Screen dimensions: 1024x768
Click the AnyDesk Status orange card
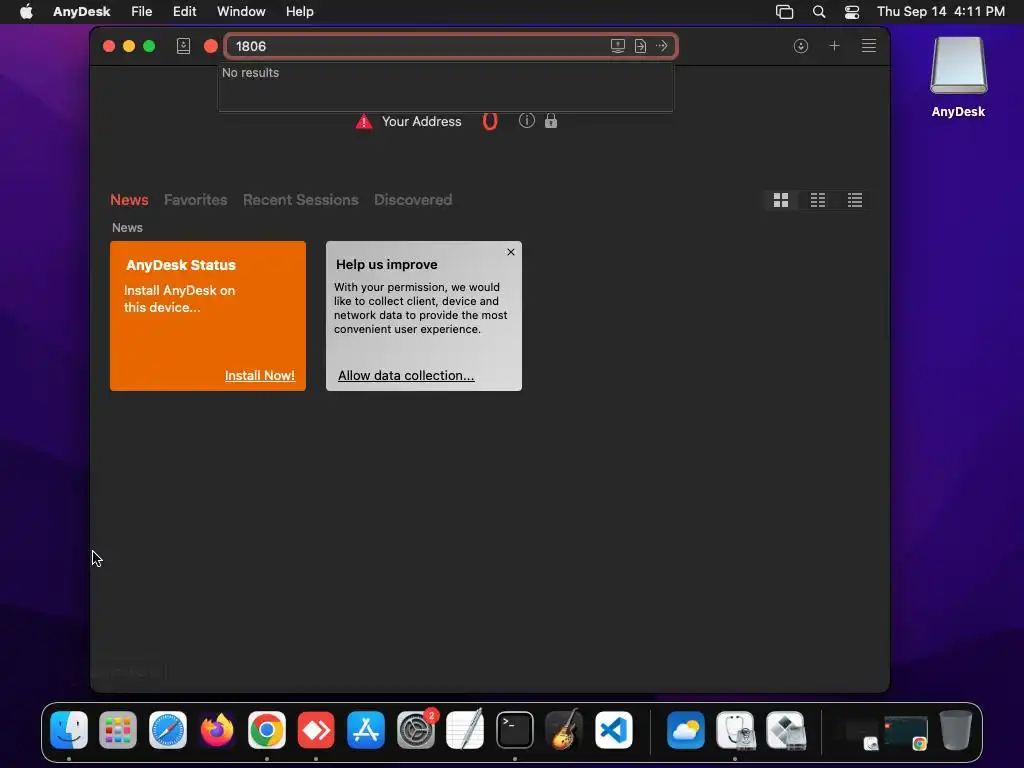pos(208,316)
